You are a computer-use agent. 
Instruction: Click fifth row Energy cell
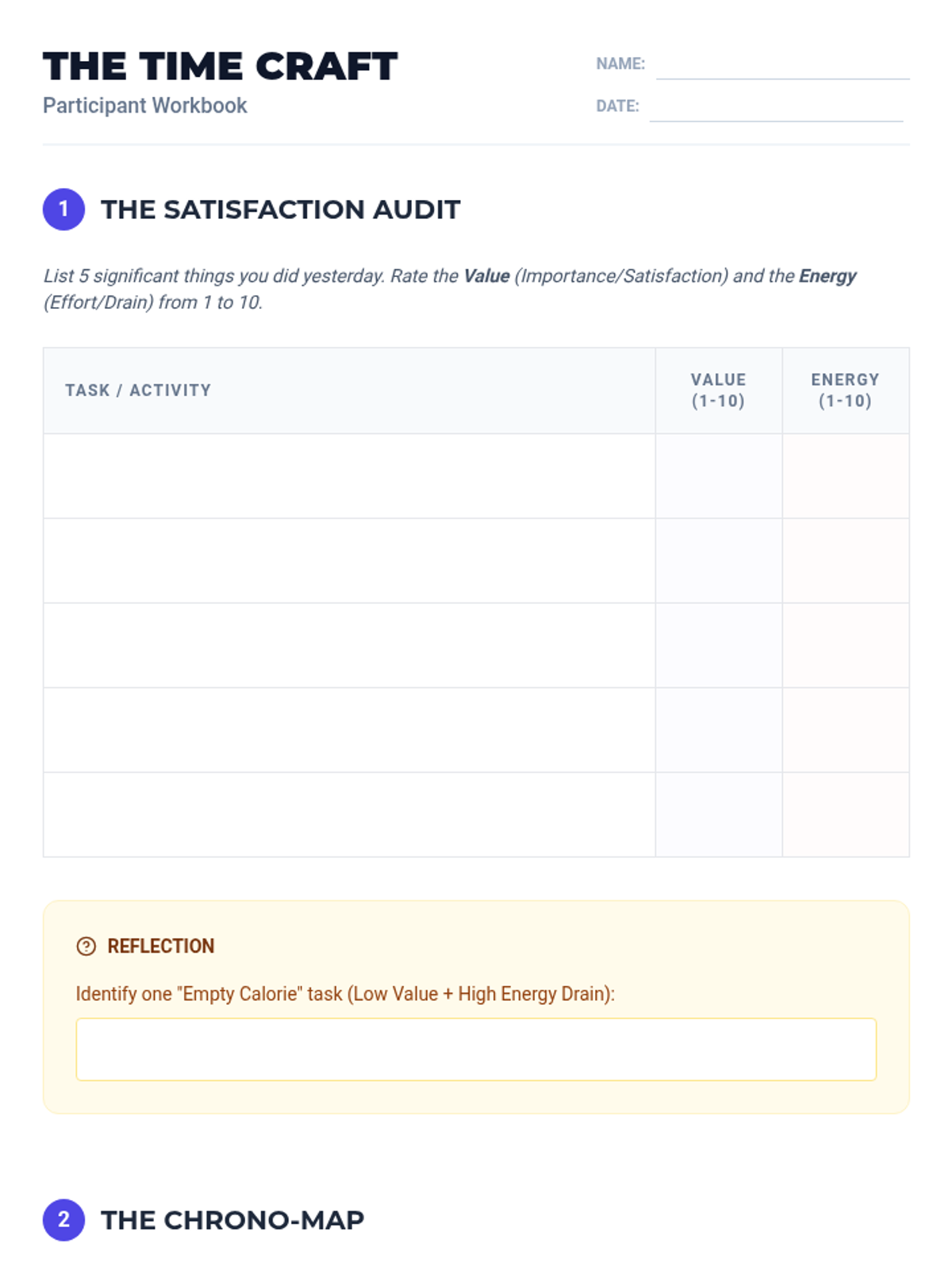(x=846, y=814)
